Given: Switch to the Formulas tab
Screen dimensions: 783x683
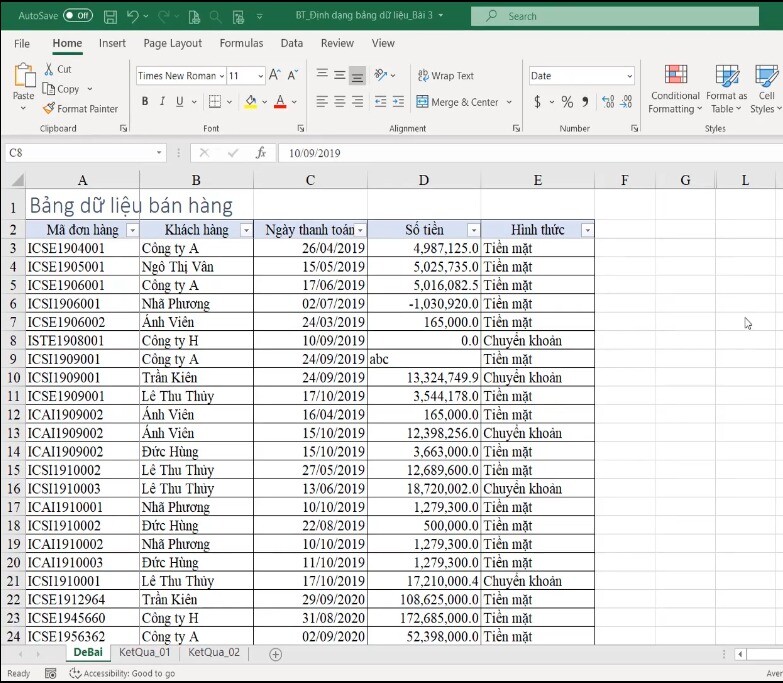Looking at the screenshot, I should pos(241,43).
